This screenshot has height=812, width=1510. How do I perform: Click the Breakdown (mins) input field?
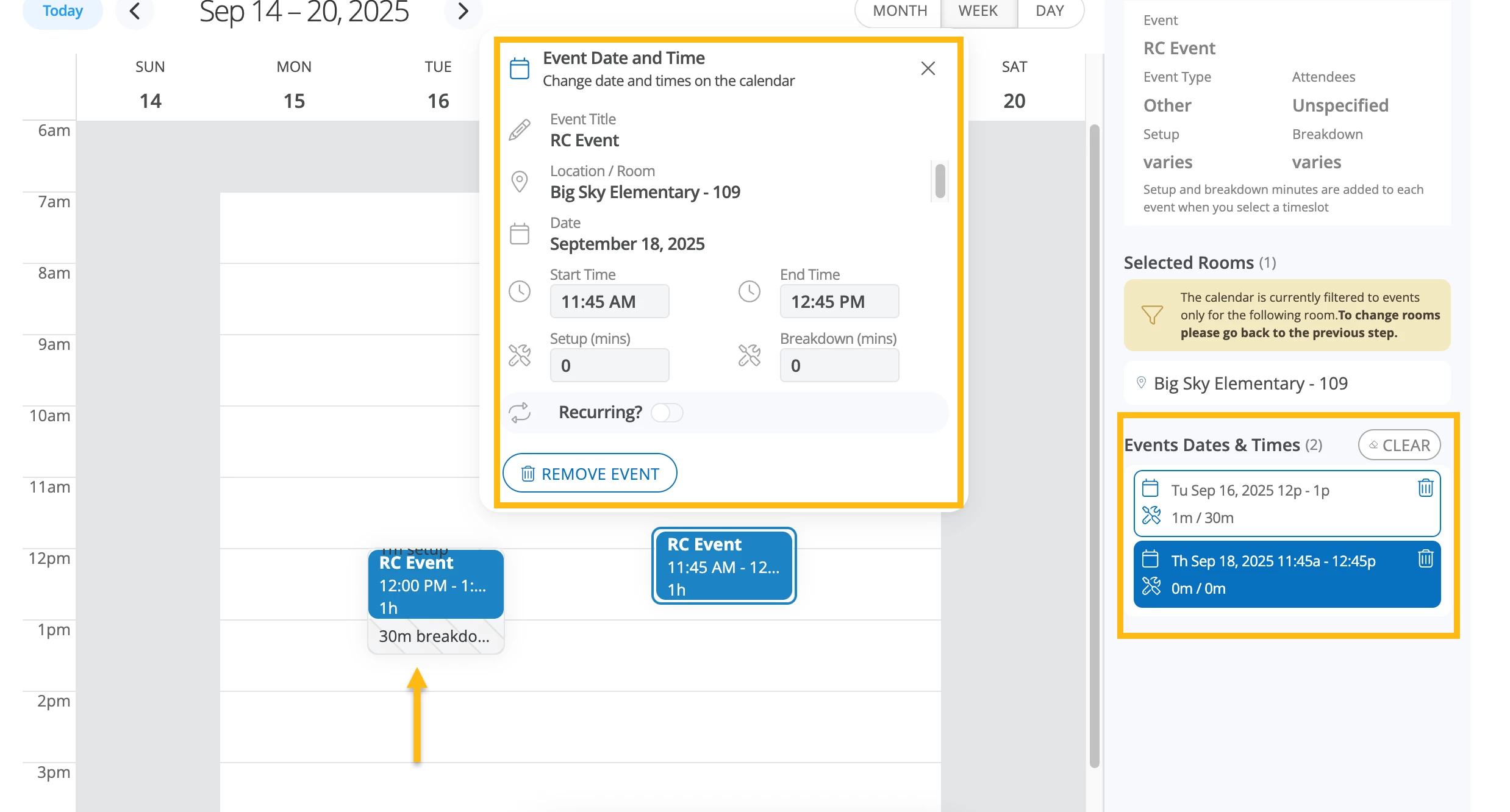[839, 365]
